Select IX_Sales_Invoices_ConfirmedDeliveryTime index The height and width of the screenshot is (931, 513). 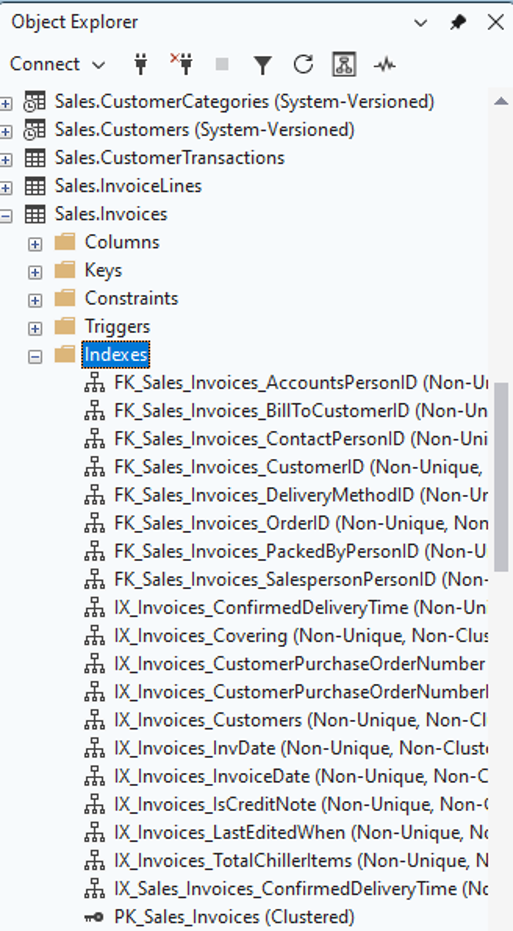tap(301, 889)
